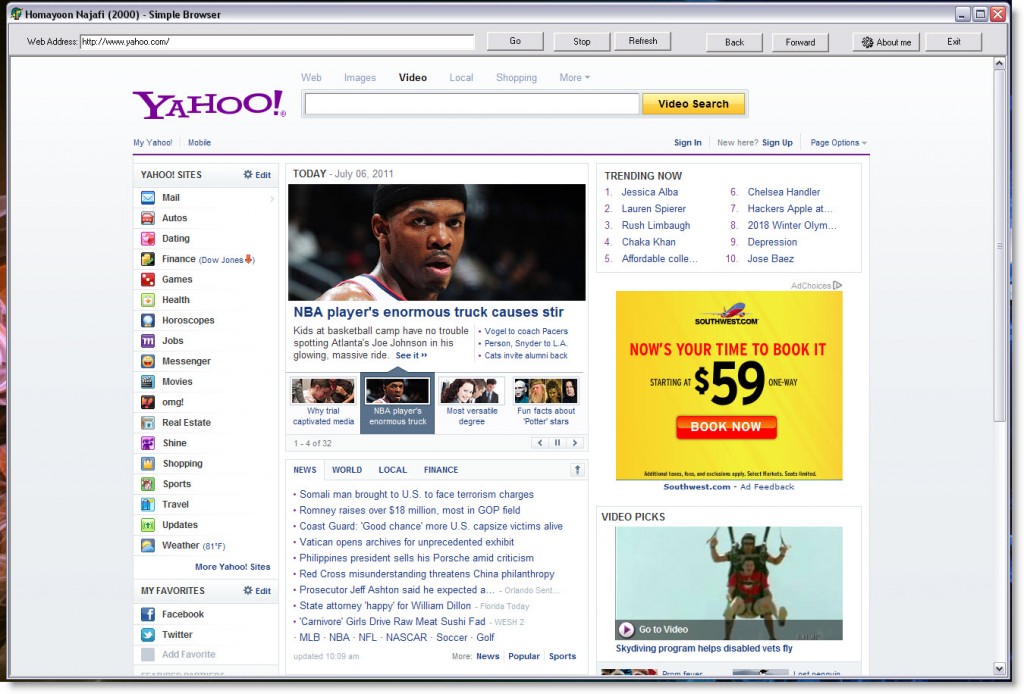Select the Add Favorite placeholder icon
Screen dimensions: 1024x694
pyautogui.click(x=148, y=655)
